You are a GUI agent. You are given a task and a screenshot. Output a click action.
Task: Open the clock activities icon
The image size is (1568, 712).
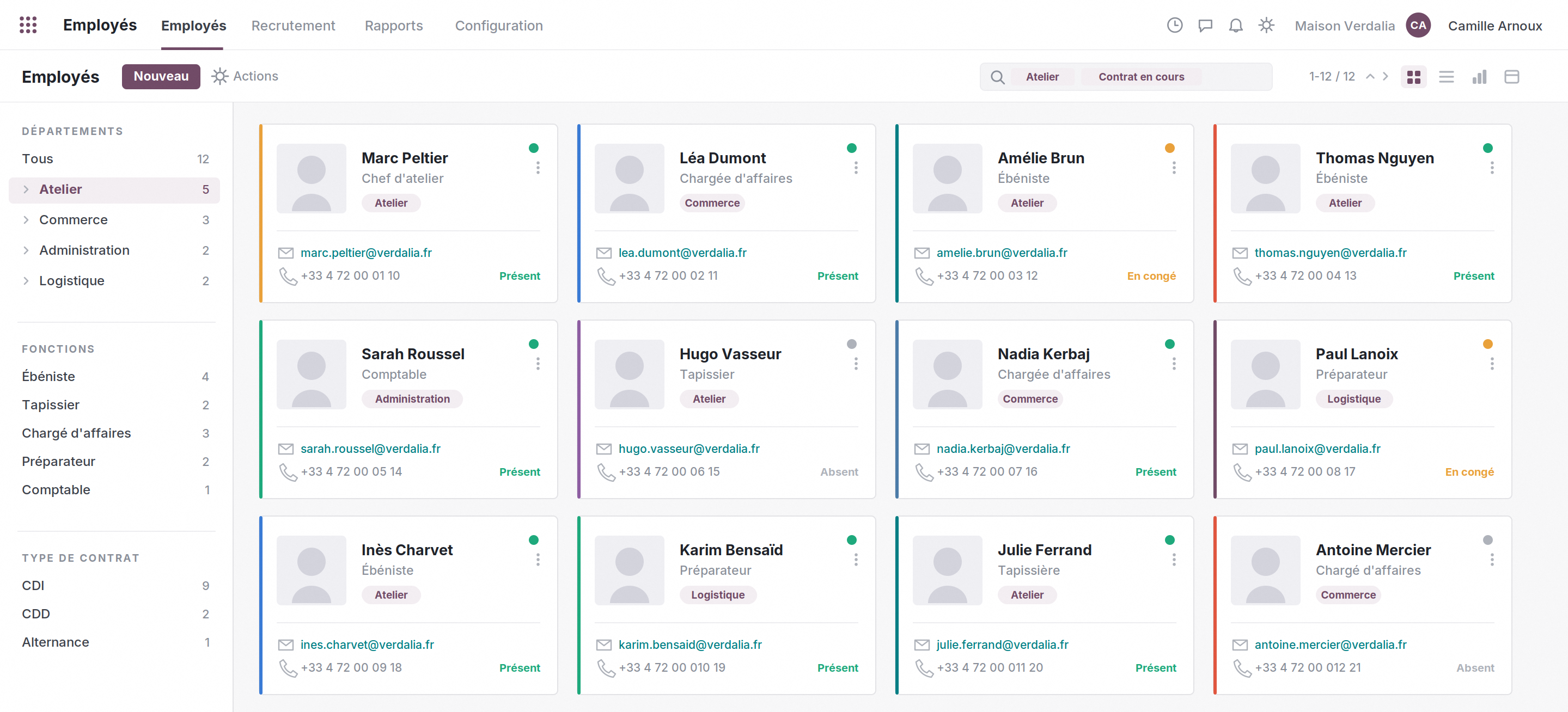click(1174, 26)
